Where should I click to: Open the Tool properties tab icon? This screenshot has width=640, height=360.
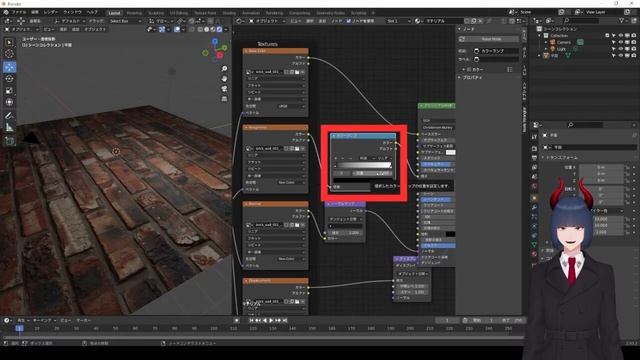pos(534,137)
